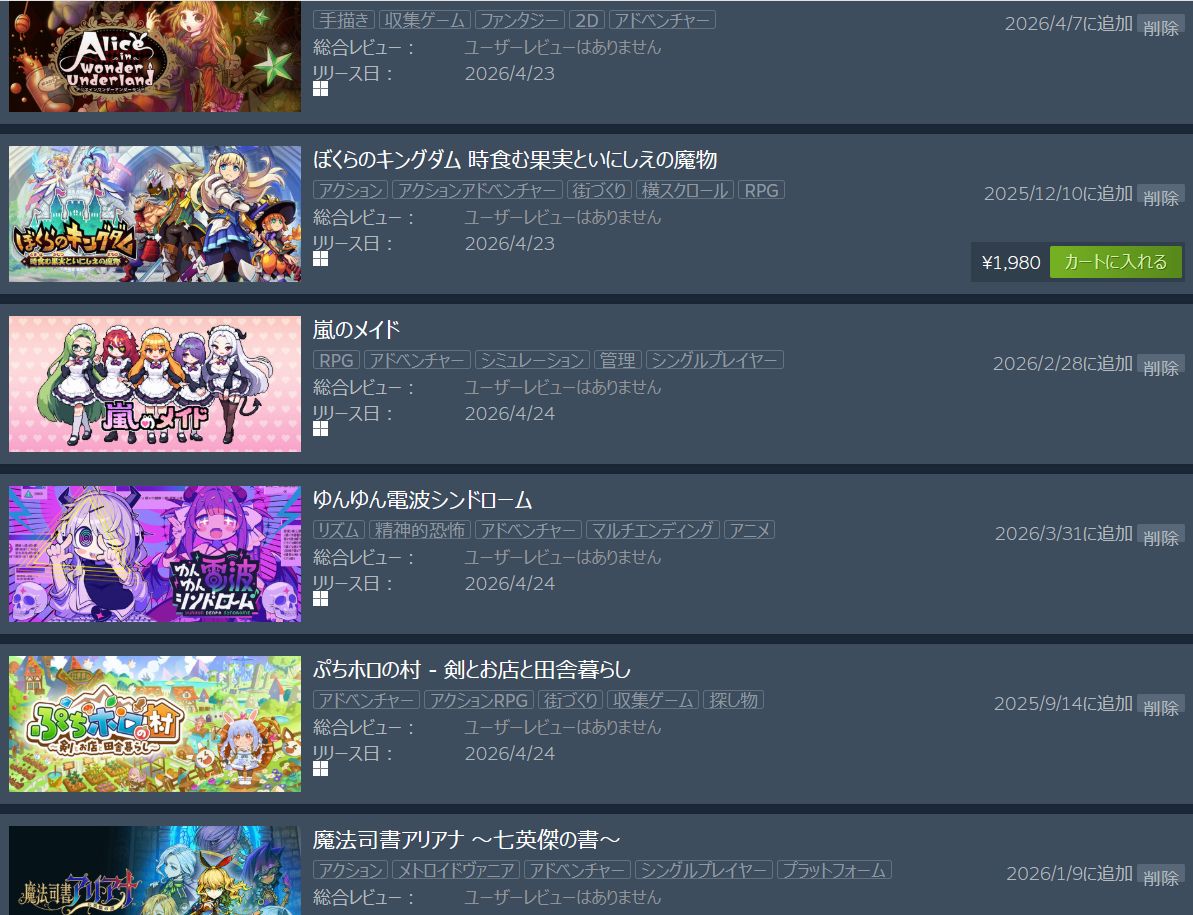
Task: Open ぷちホロの村 capsule image
Action: (x=155, y=724)
